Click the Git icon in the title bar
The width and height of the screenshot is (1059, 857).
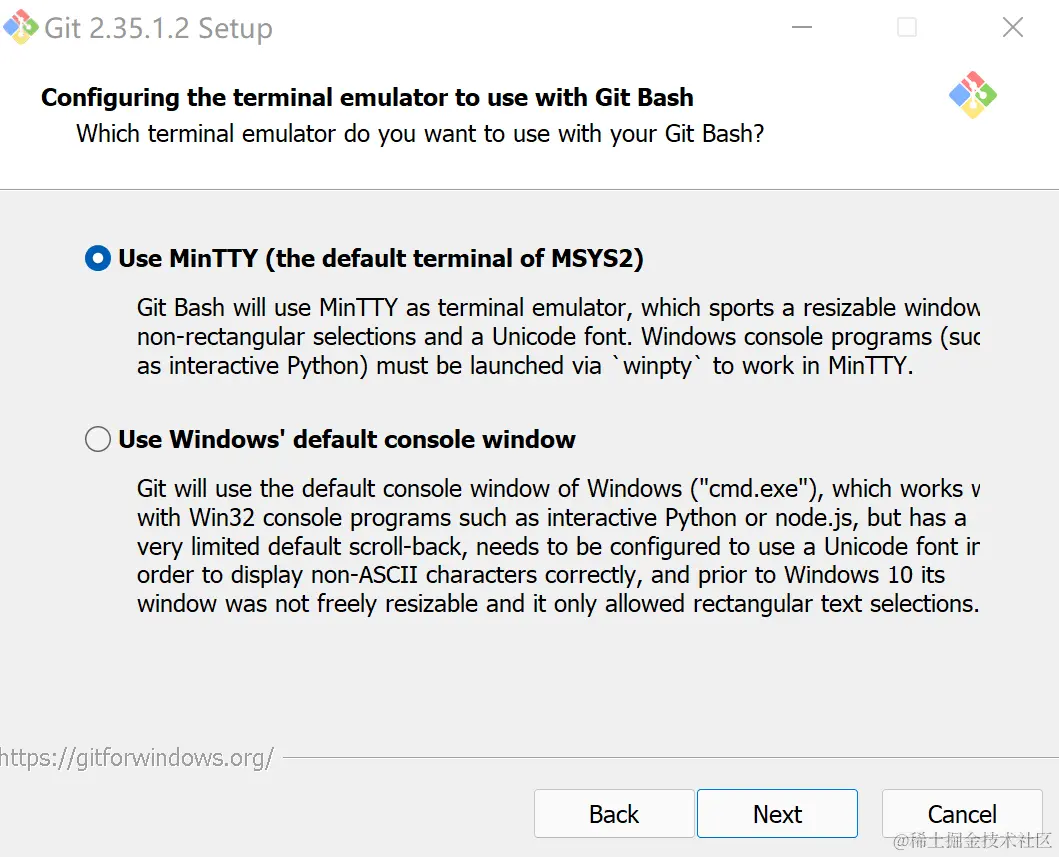20,27
